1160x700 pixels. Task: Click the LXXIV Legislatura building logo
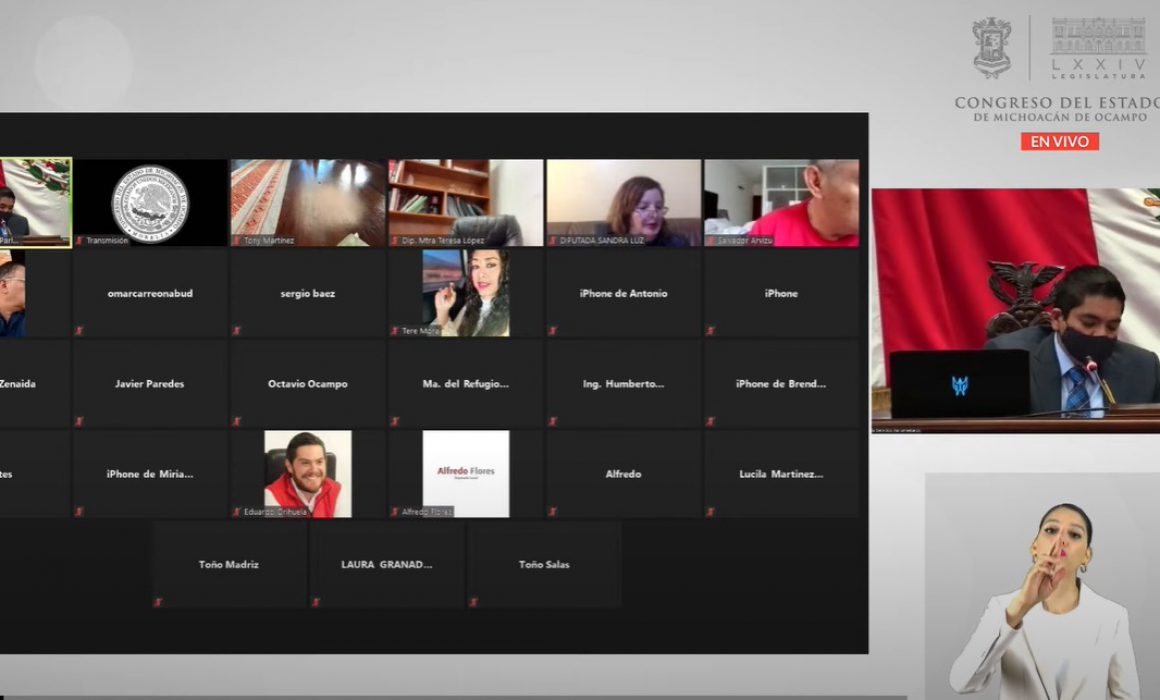tap(1099, 47)
